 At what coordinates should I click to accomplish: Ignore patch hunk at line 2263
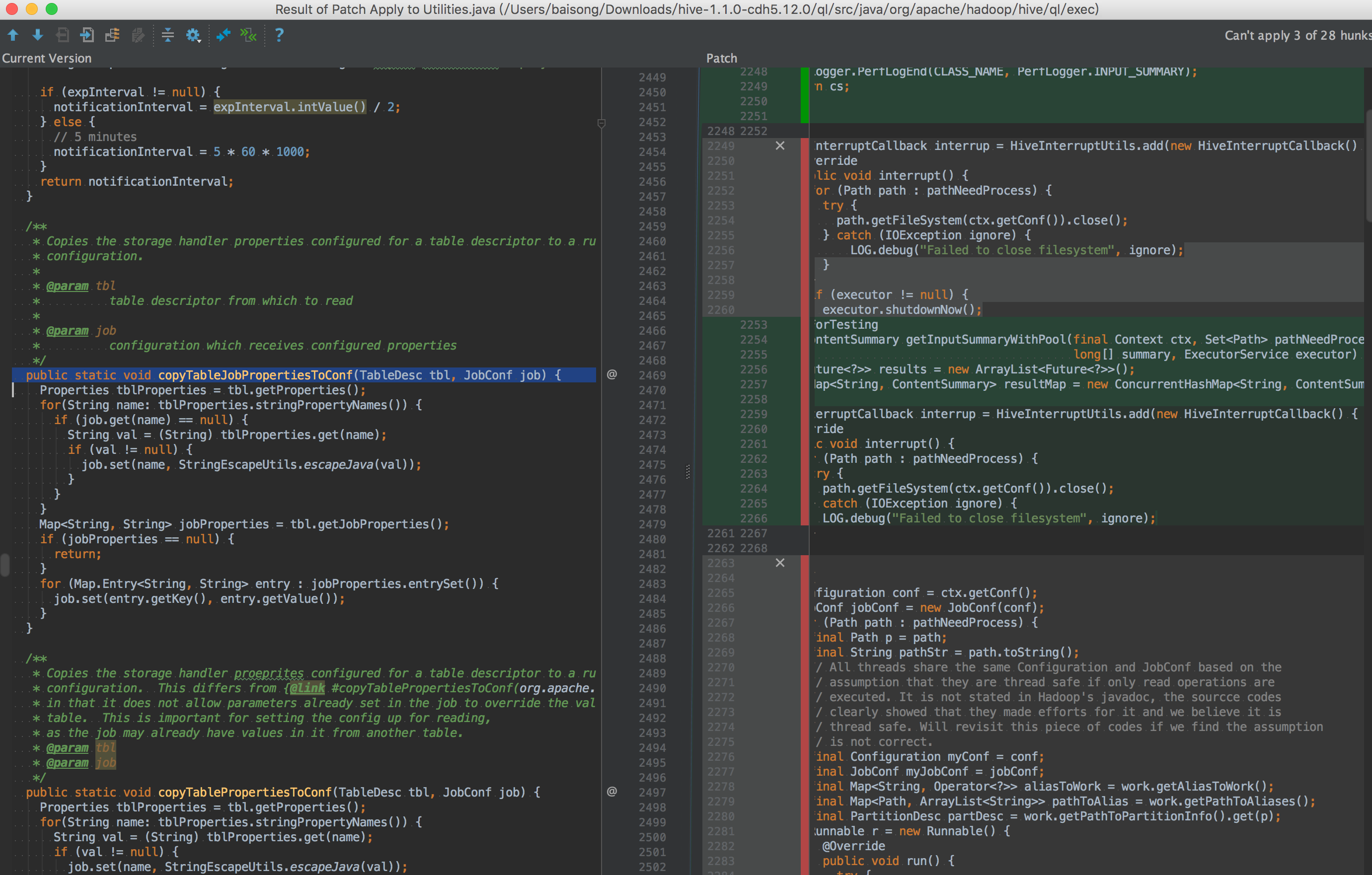[x=780, y=563]
